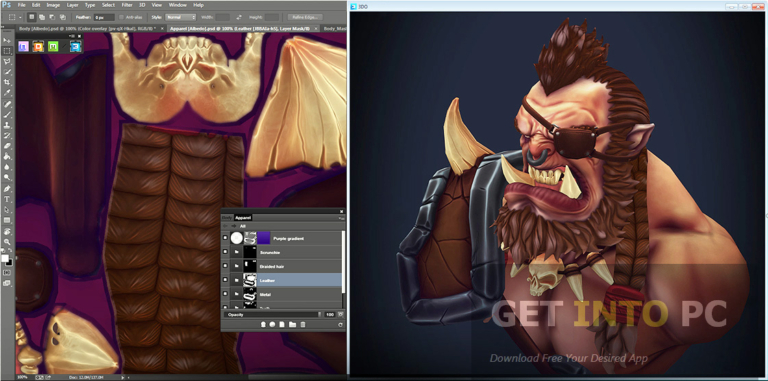Click the orange D plugin icon
768x381 pixels.
pos(38,47)
